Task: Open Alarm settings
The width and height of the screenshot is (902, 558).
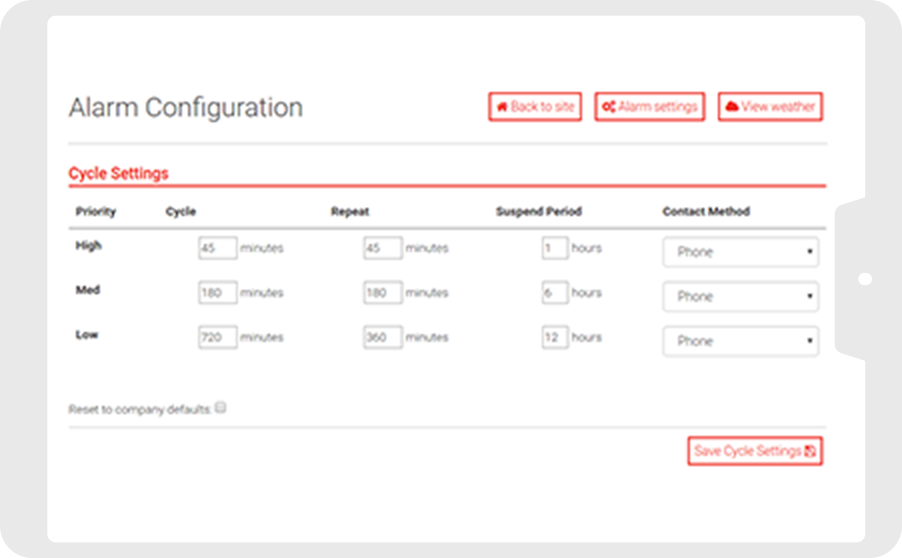Action: [649, 106]
